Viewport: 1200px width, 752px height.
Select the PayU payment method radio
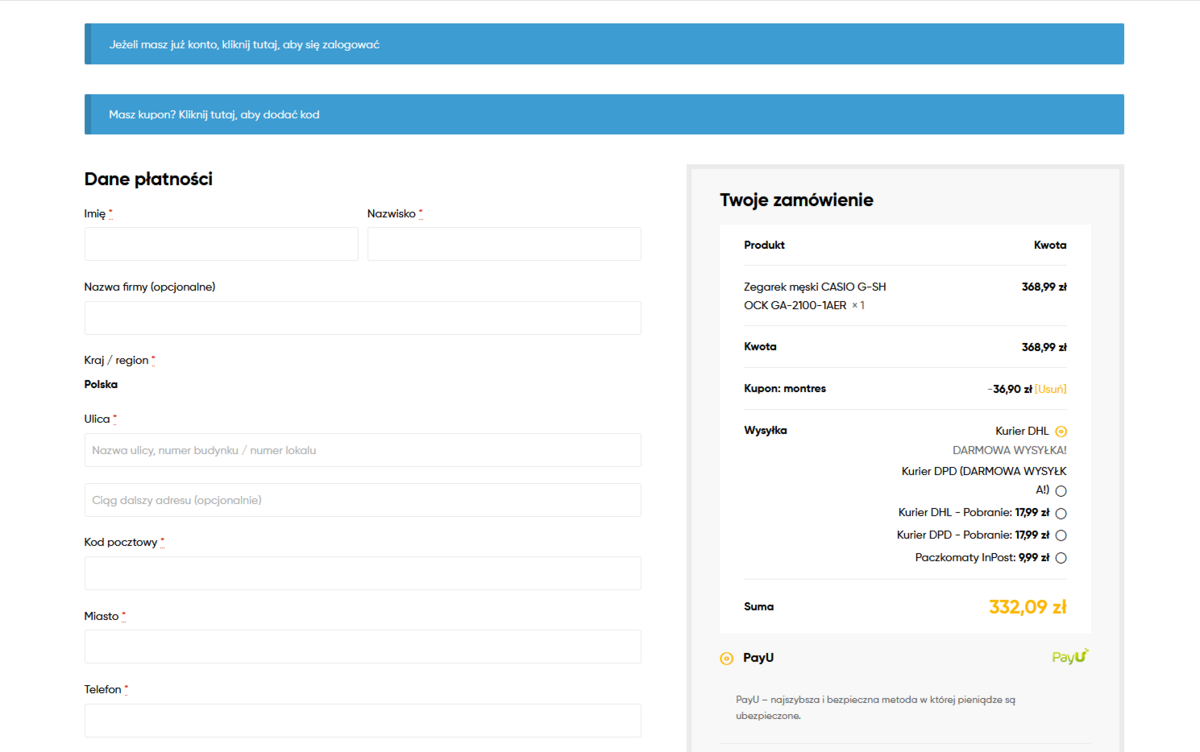coord(727,658)
